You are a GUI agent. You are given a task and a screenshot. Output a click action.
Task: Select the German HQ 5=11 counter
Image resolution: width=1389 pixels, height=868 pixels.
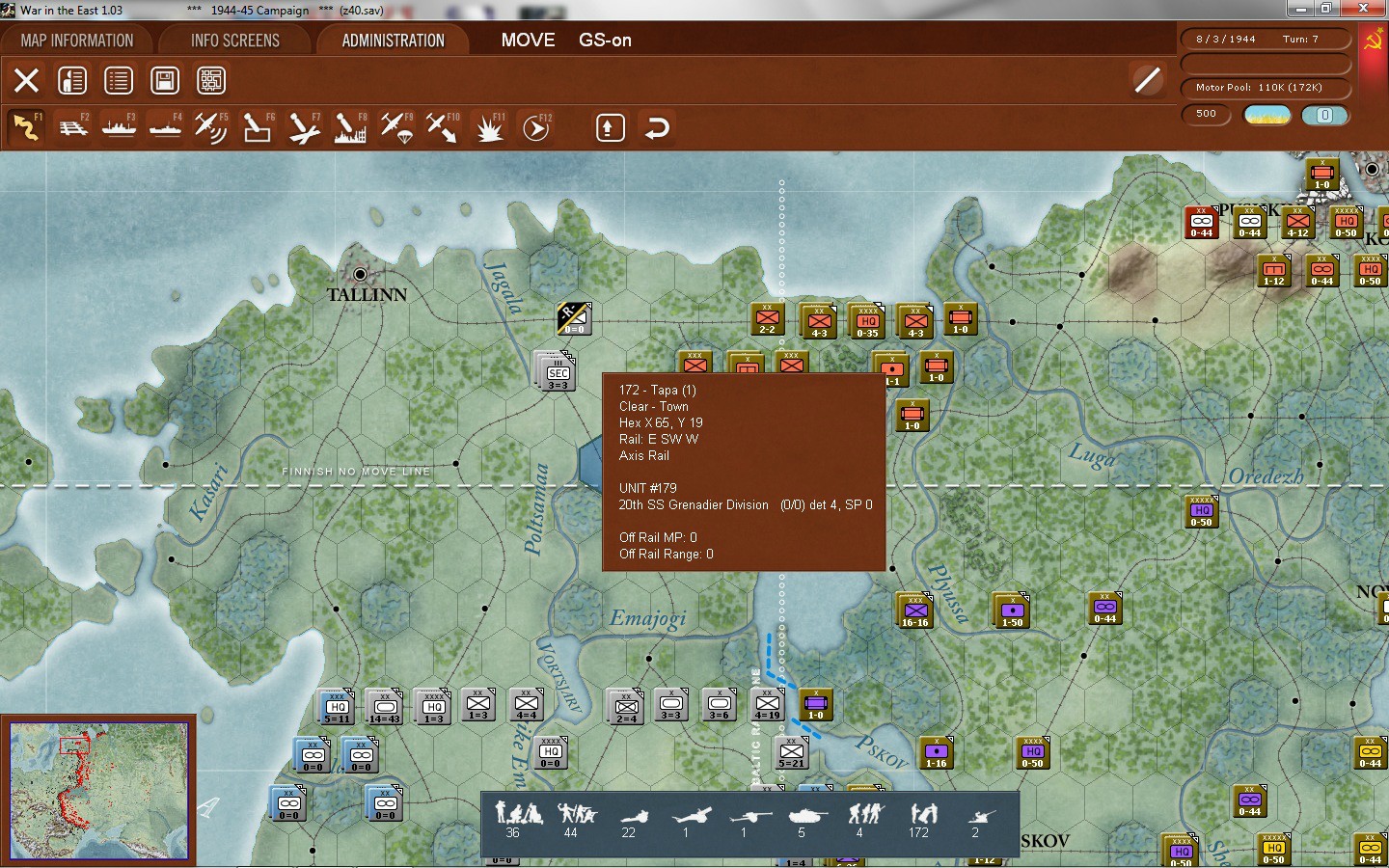tap(338, 708)
